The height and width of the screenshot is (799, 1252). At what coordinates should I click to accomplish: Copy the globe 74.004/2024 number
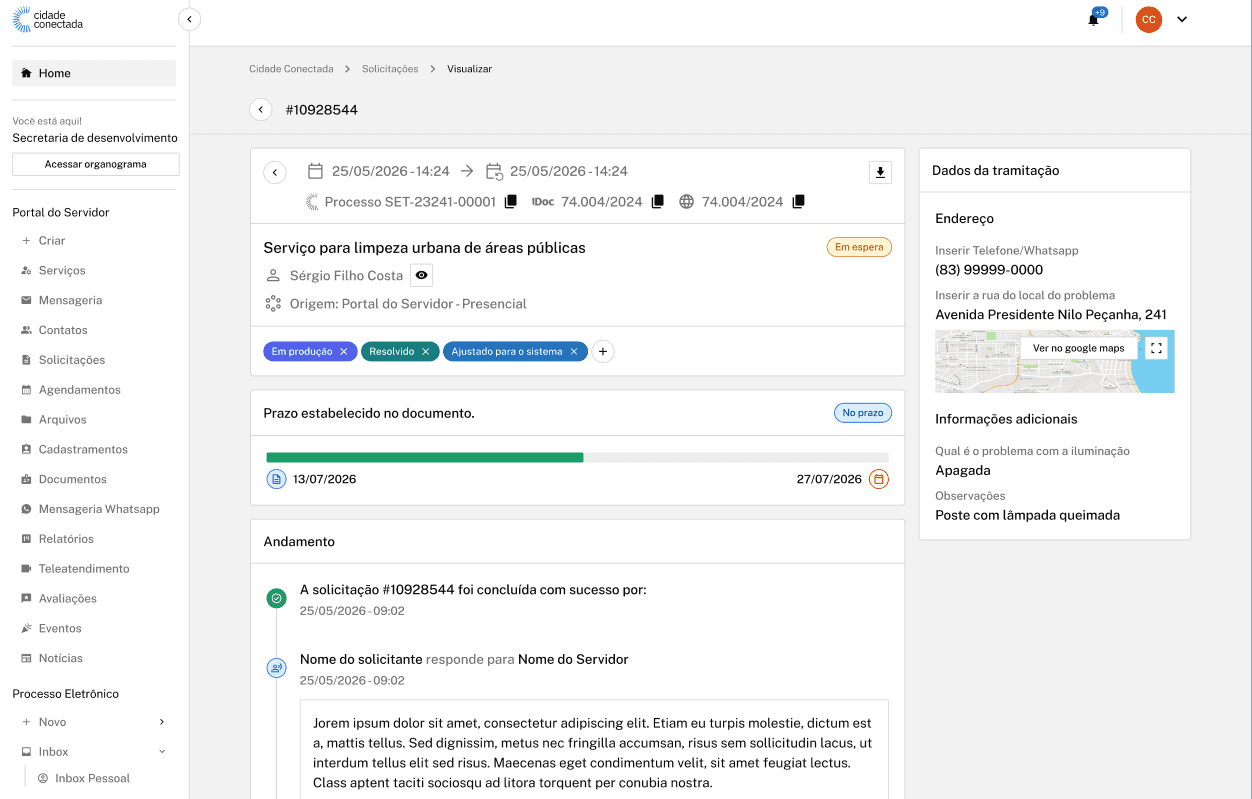tap(798, 202)
